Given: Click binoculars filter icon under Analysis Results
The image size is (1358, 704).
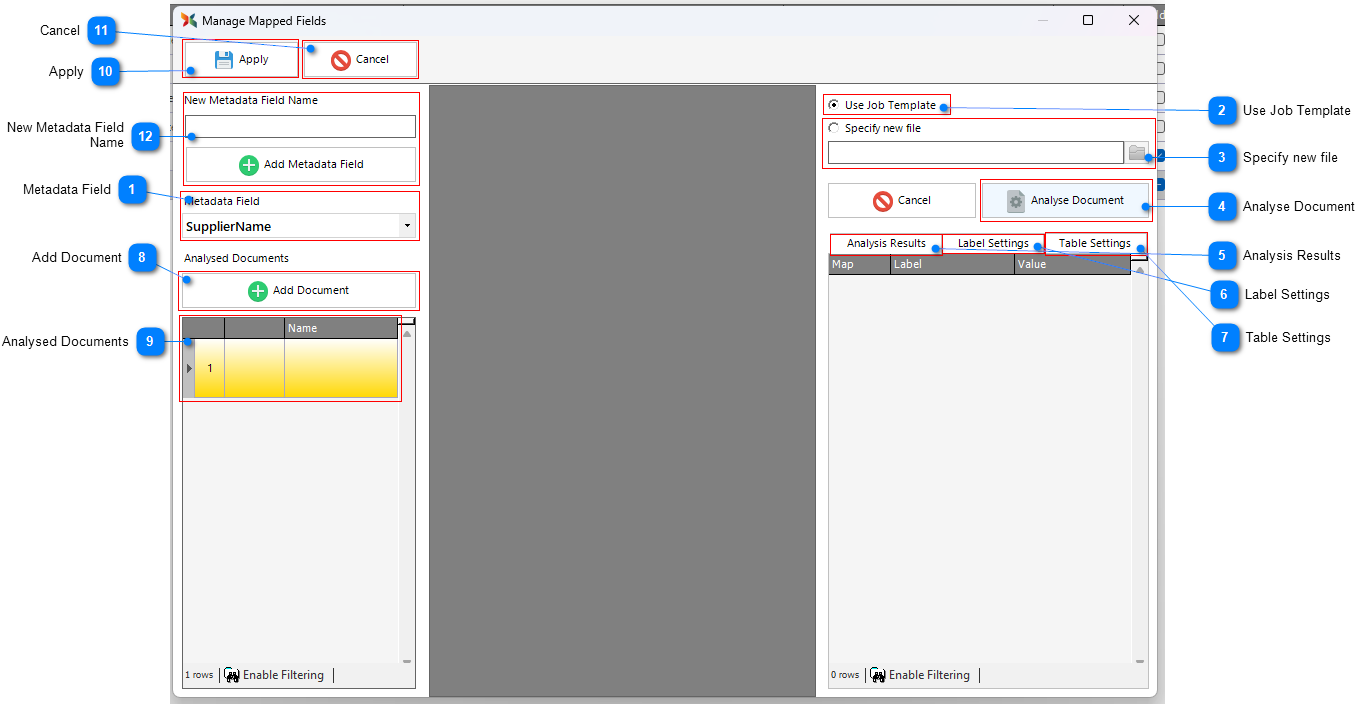Looking at the screenshot, I should (878, 675).
